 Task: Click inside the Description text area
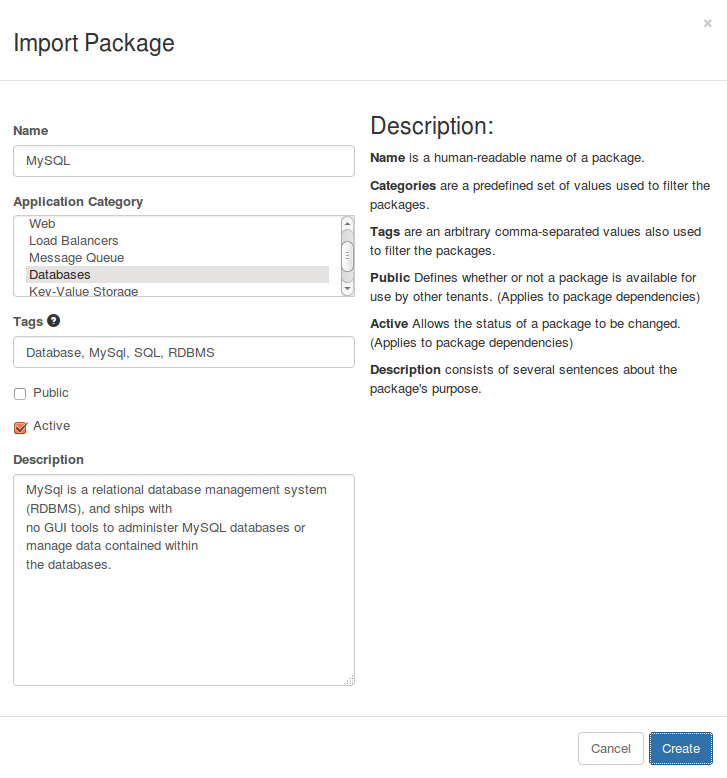click(x=184, y=620)
